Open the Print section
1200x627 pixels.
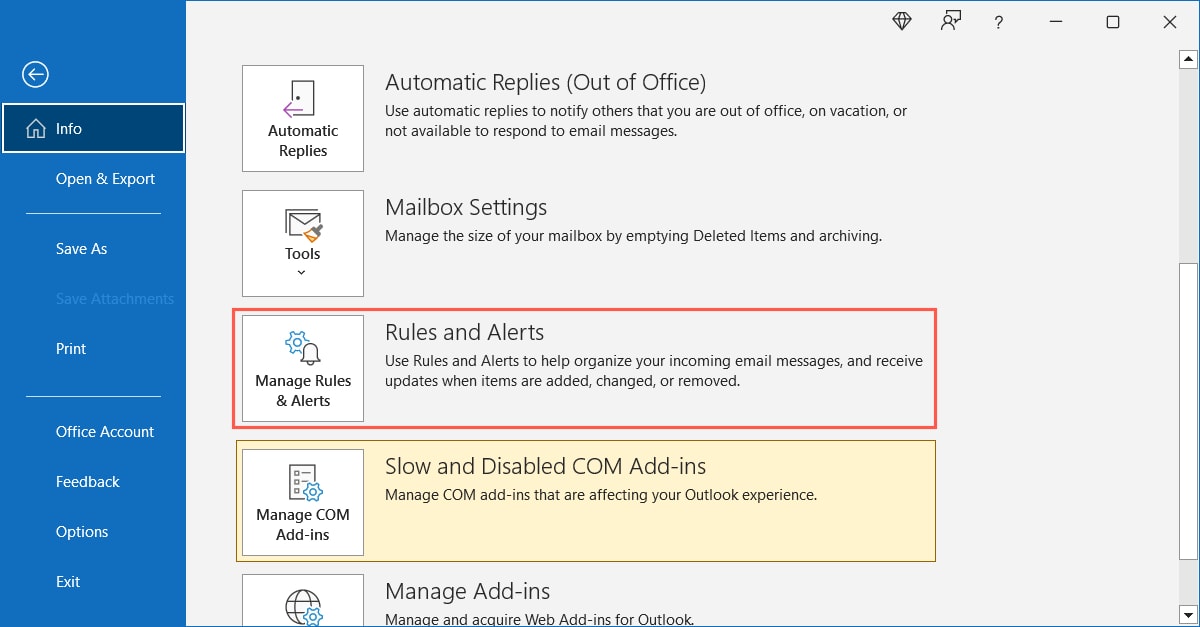coord(70,348)
